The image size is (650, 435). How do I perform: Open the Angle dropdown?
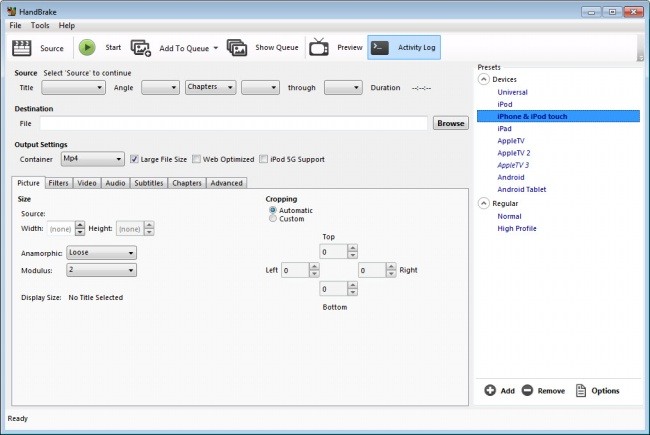pyautogui.click(x=160, y=87)
